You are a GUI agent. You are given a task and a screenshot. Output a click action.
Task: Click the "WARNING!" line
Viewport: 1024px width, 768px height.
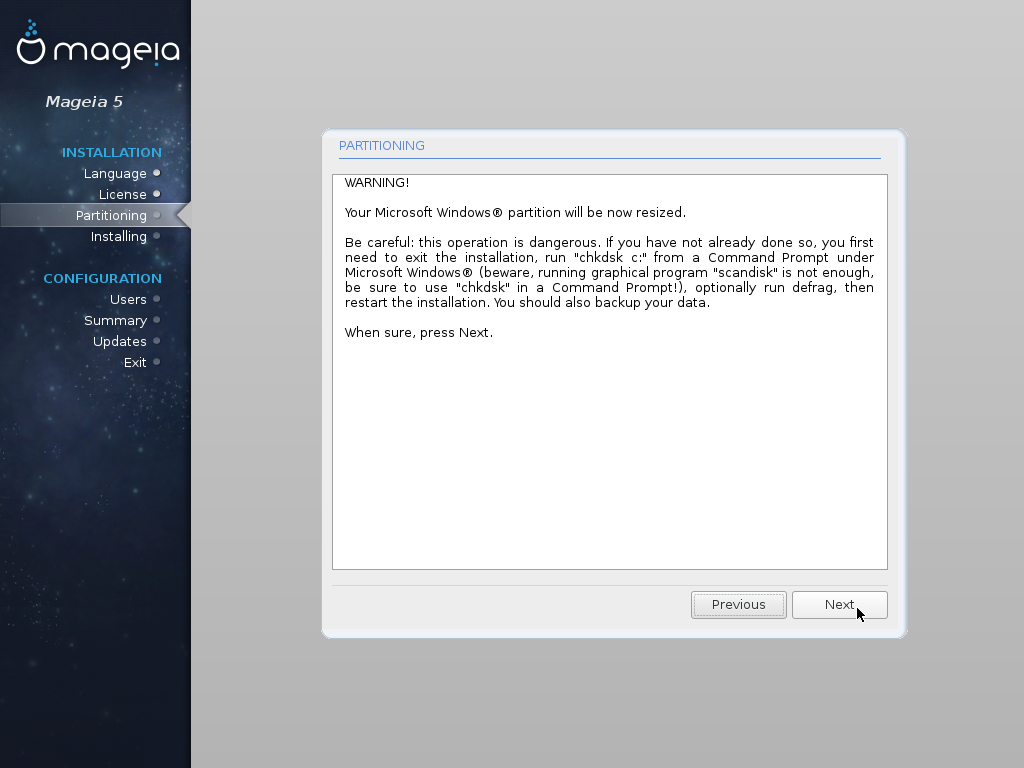[x=377, y=183]
